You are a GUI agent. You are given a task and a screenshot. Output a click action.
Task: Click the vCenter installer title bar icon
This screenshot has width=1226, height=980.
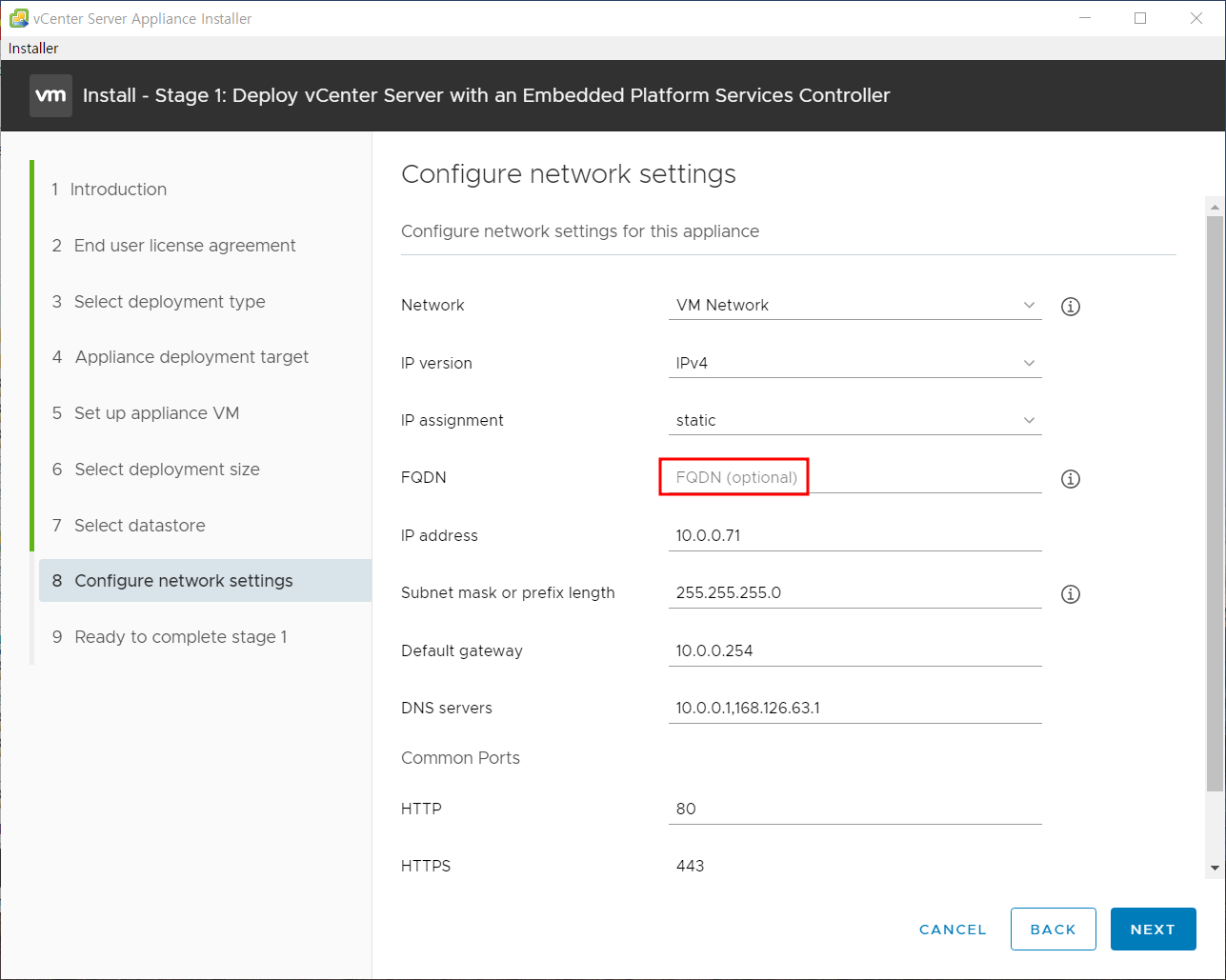coord(18,18)
